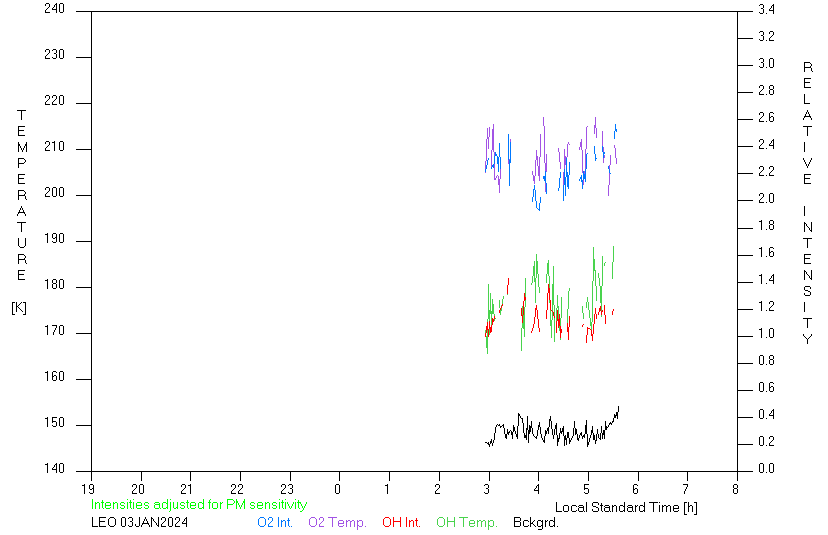Click the O2 Temp. legend label
828x535 pixels.
tap(337, 522)
